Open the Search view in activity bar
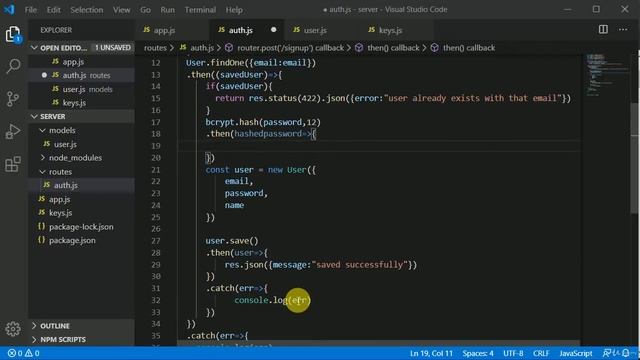Viewport: 640px width, 360px height. tap(13, 66)
